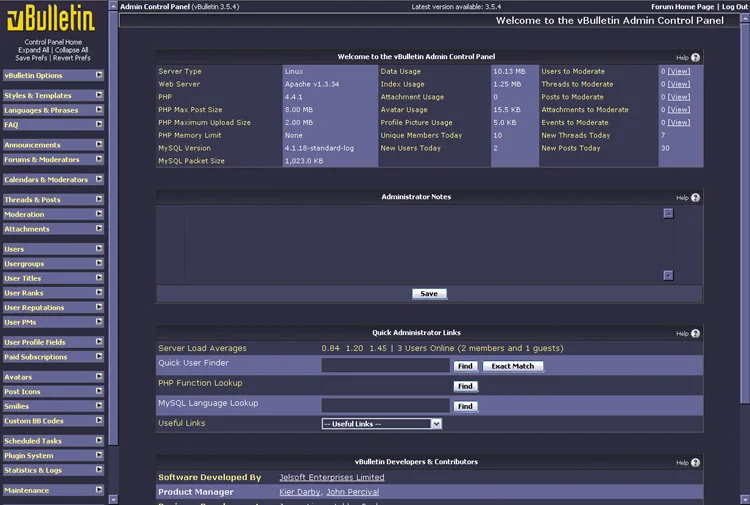This screenshot has height=505, width=750.
Task: Click the notes textarea scroll-up arrow
Action: pyautogui.click(x=668, y=213)
